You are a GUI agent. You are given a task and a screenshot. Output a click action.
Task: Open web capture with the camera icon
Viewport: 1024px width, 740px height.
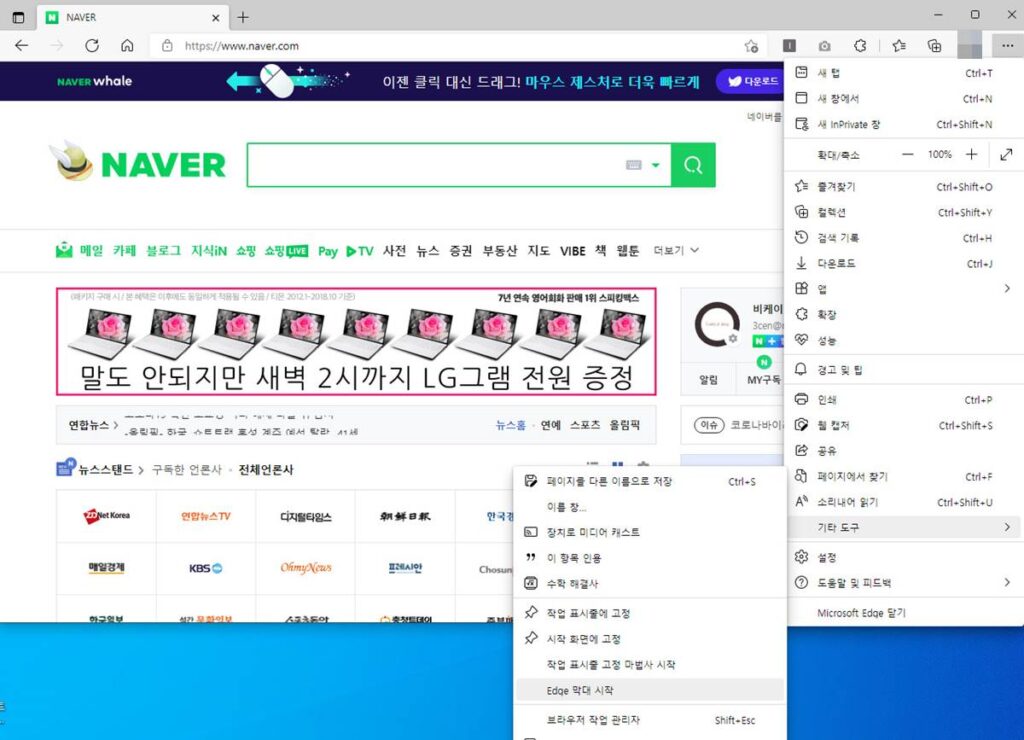coord(825,45)
